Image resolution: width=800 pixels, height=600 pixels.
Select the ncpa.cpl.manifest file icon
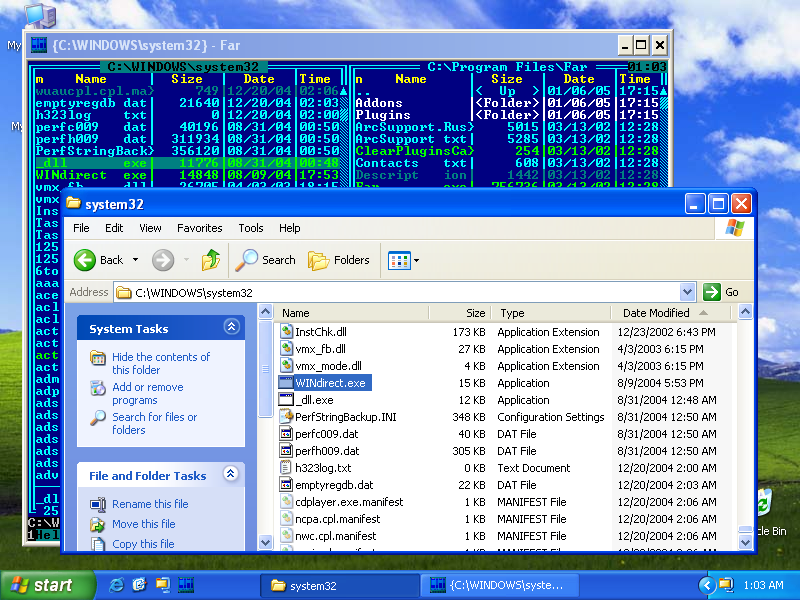click(286, 519)
